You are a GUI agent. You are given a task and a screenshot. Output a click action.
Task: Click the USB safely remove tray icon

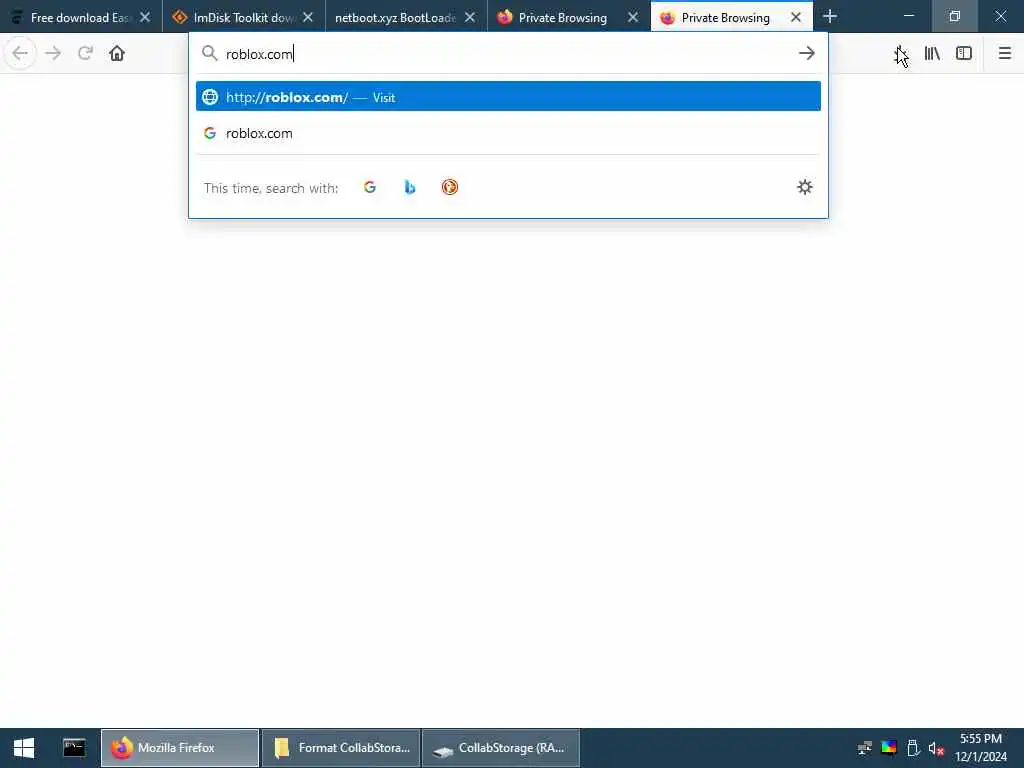(913, 748)
